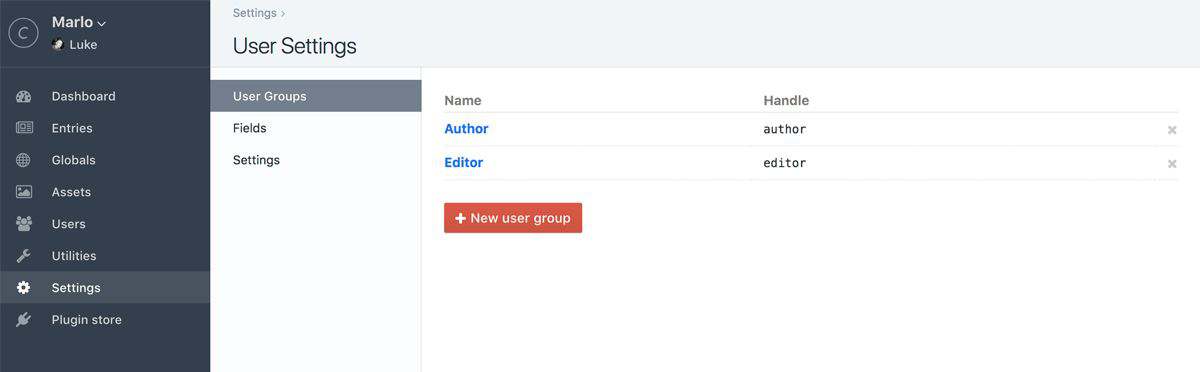Click the New user group button
This screenshot has height=372, width=1200.
click(513, 218)
